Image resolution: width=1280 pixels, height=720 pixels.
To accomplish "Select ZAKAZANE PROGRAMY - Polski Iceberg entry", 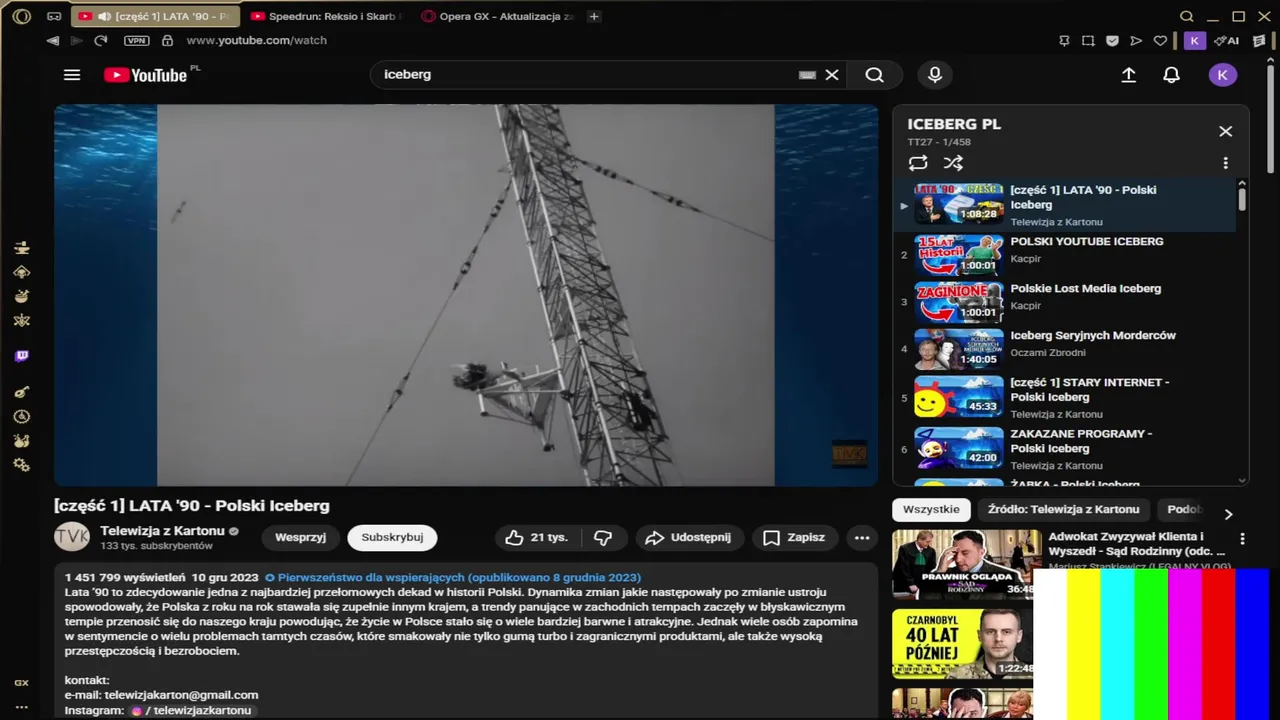I will point(1065,449).
